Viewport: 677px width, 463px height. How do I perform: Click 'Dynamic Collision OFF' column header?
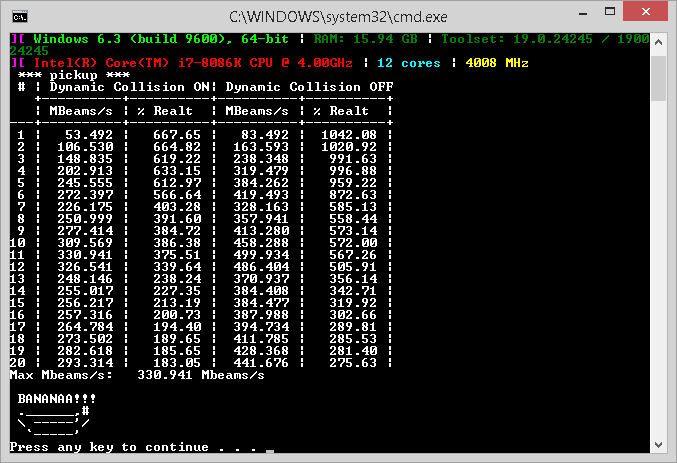point(309,87)
